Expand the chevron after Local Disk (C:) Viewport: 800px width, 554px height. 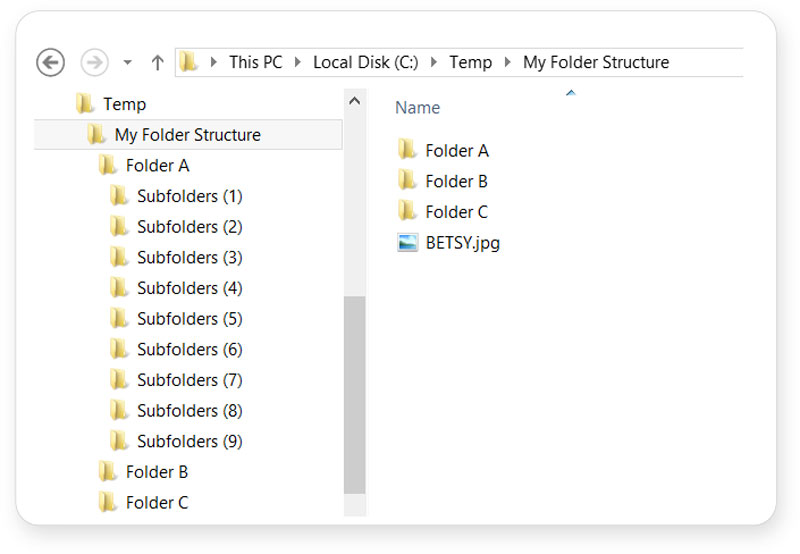pyautogui.click(x=434, y=63)
